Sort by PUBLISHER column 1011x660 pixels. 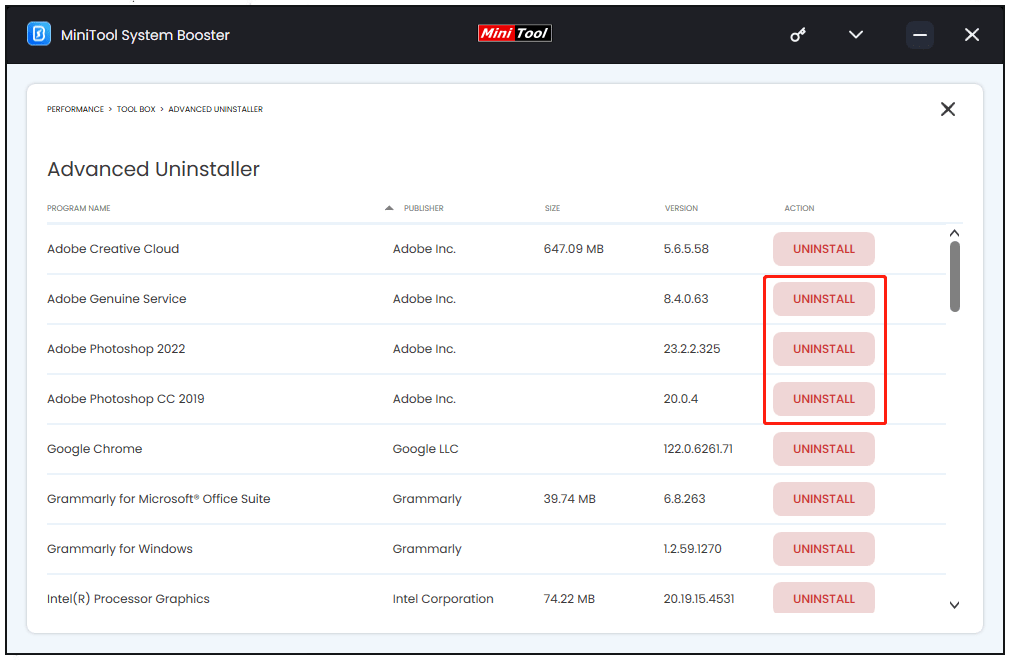(x=424, y=208)
